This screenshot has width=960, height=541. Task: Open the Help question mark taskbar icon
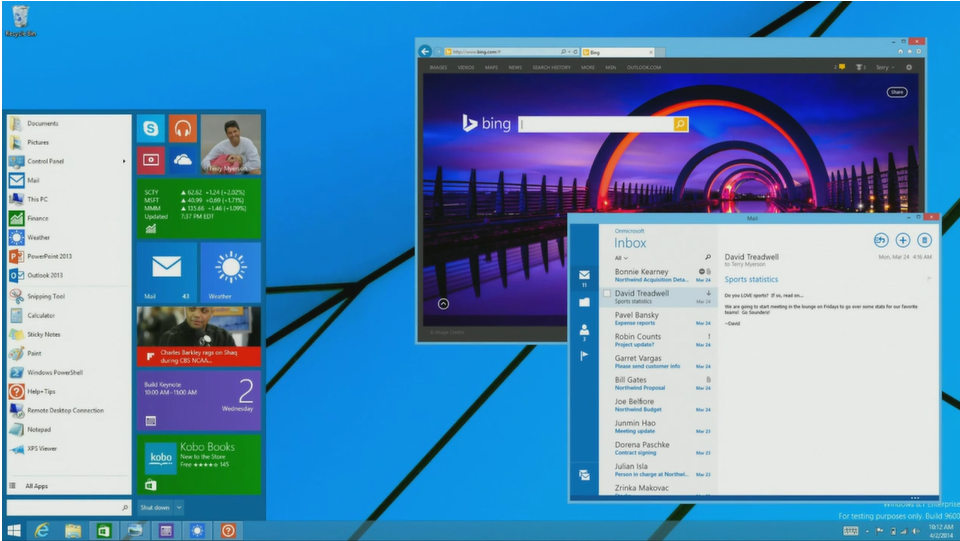click(x=228, y=531)
